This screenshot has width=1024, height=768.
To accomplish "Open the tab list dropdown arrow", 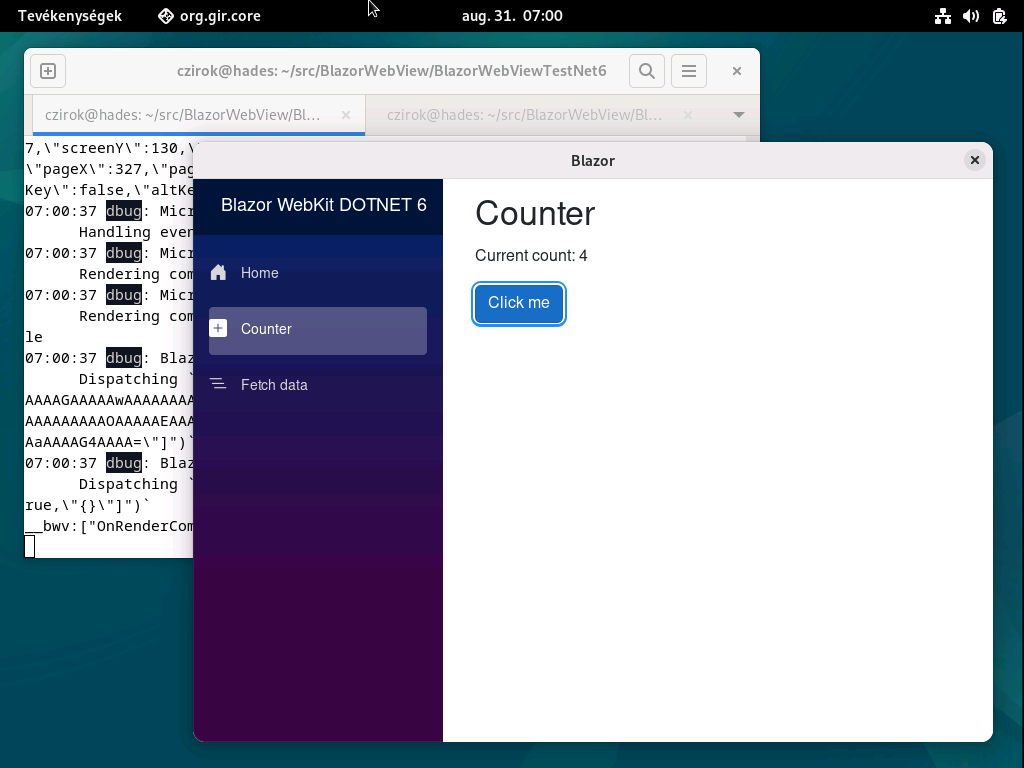I will click(x=739, y=115).
